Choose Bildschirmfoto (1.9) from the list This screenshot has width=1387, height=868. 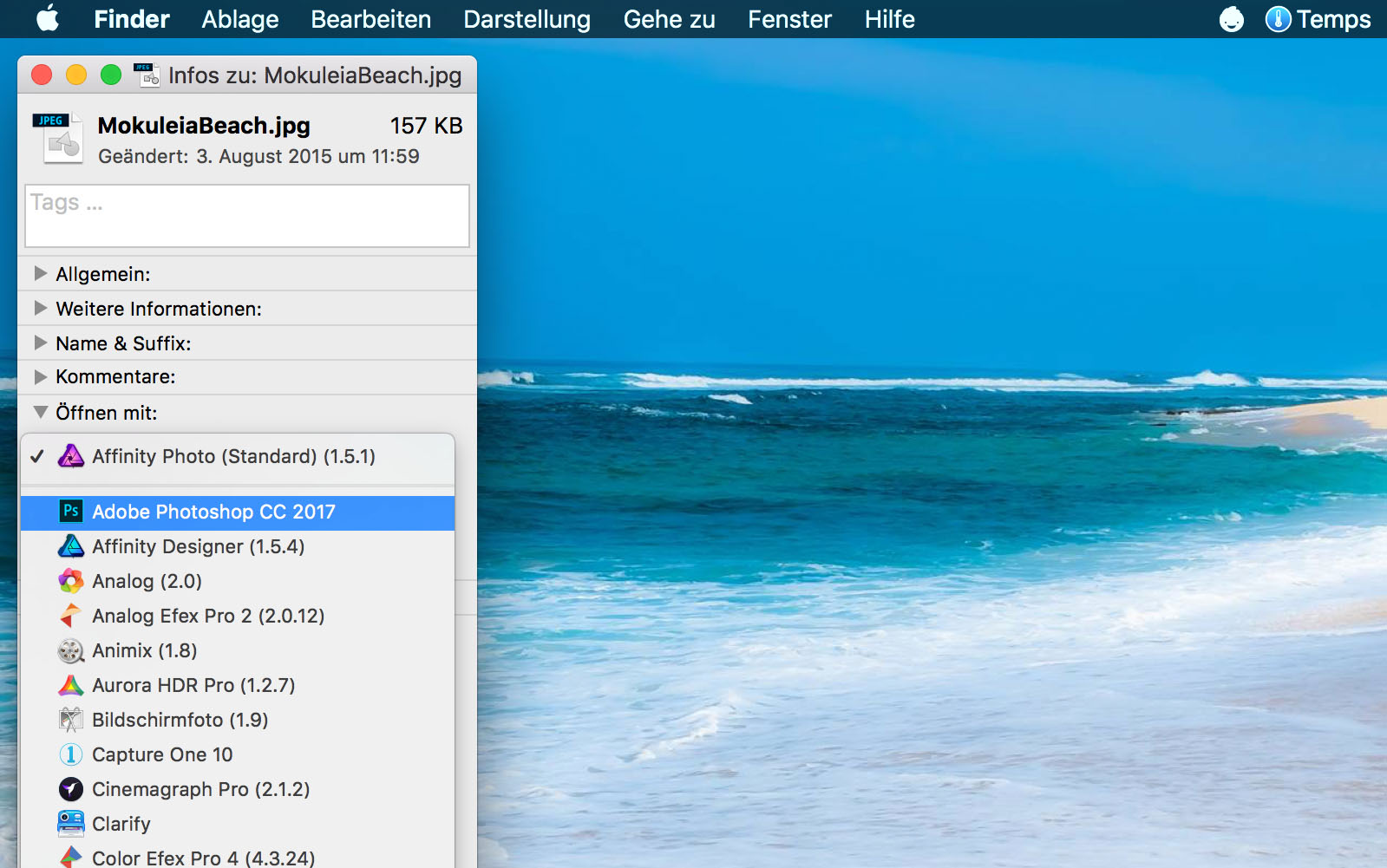180,720
